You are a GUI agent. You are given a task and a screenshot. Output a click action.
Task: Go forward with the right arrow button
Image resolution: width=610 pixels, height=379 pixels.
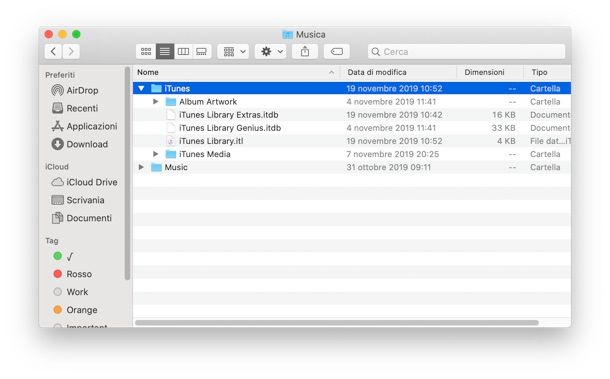point(71,51)
